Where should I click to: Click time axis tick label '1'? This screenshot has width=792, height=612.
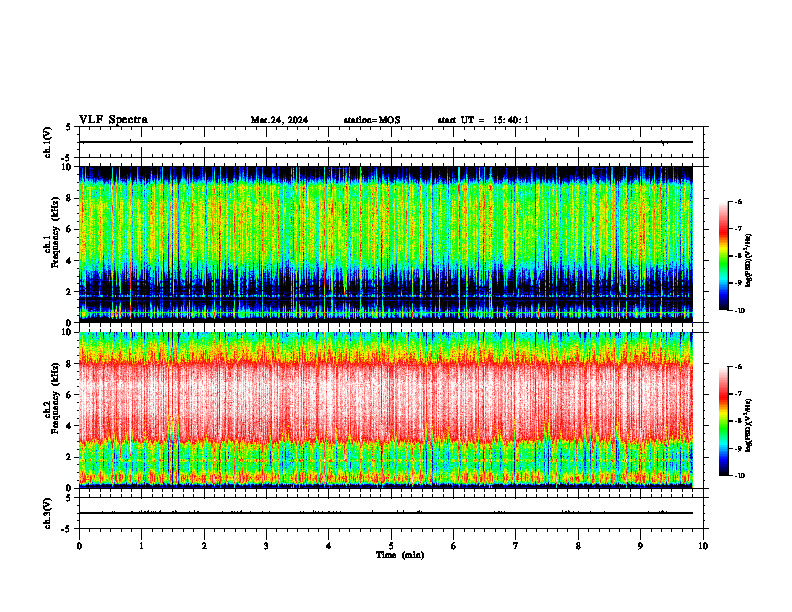point(142,546)
